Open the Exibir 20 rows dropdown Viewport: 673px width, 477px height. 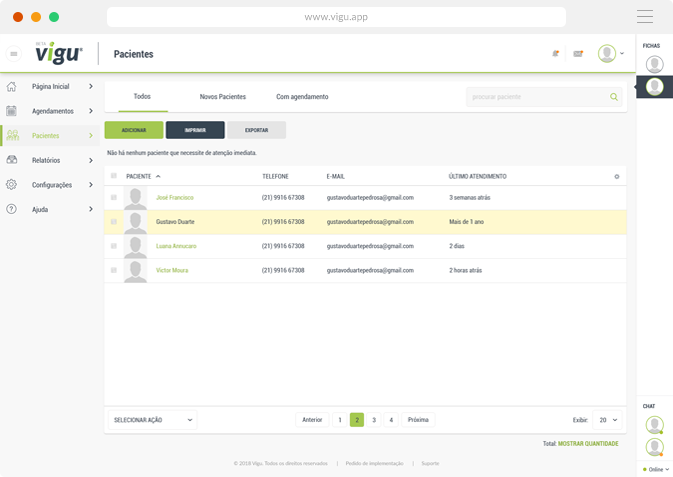[x=607, y=420]
